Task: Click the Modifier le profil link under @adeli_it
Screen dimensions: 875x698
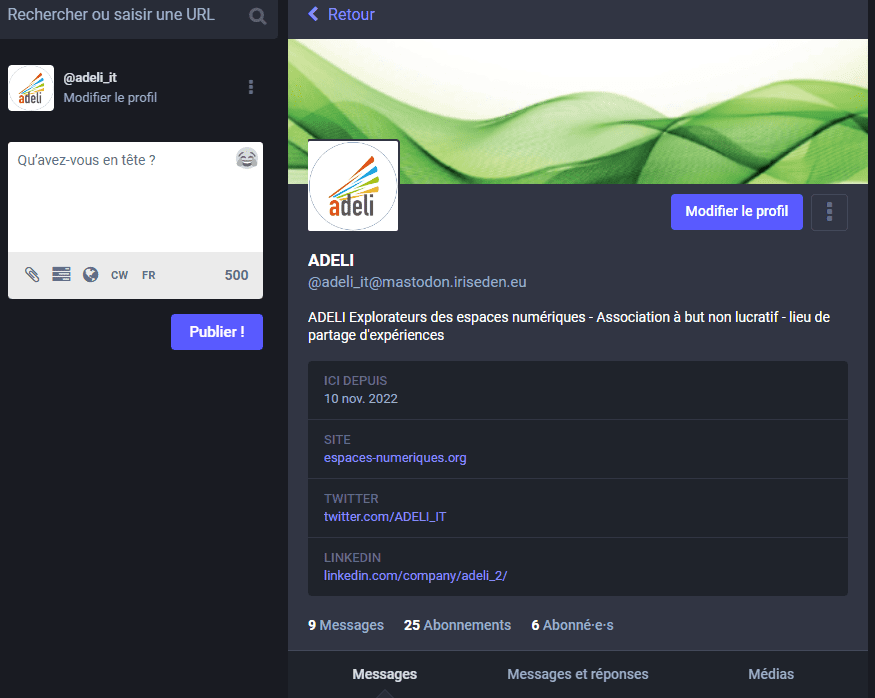Action: [110, 98]
